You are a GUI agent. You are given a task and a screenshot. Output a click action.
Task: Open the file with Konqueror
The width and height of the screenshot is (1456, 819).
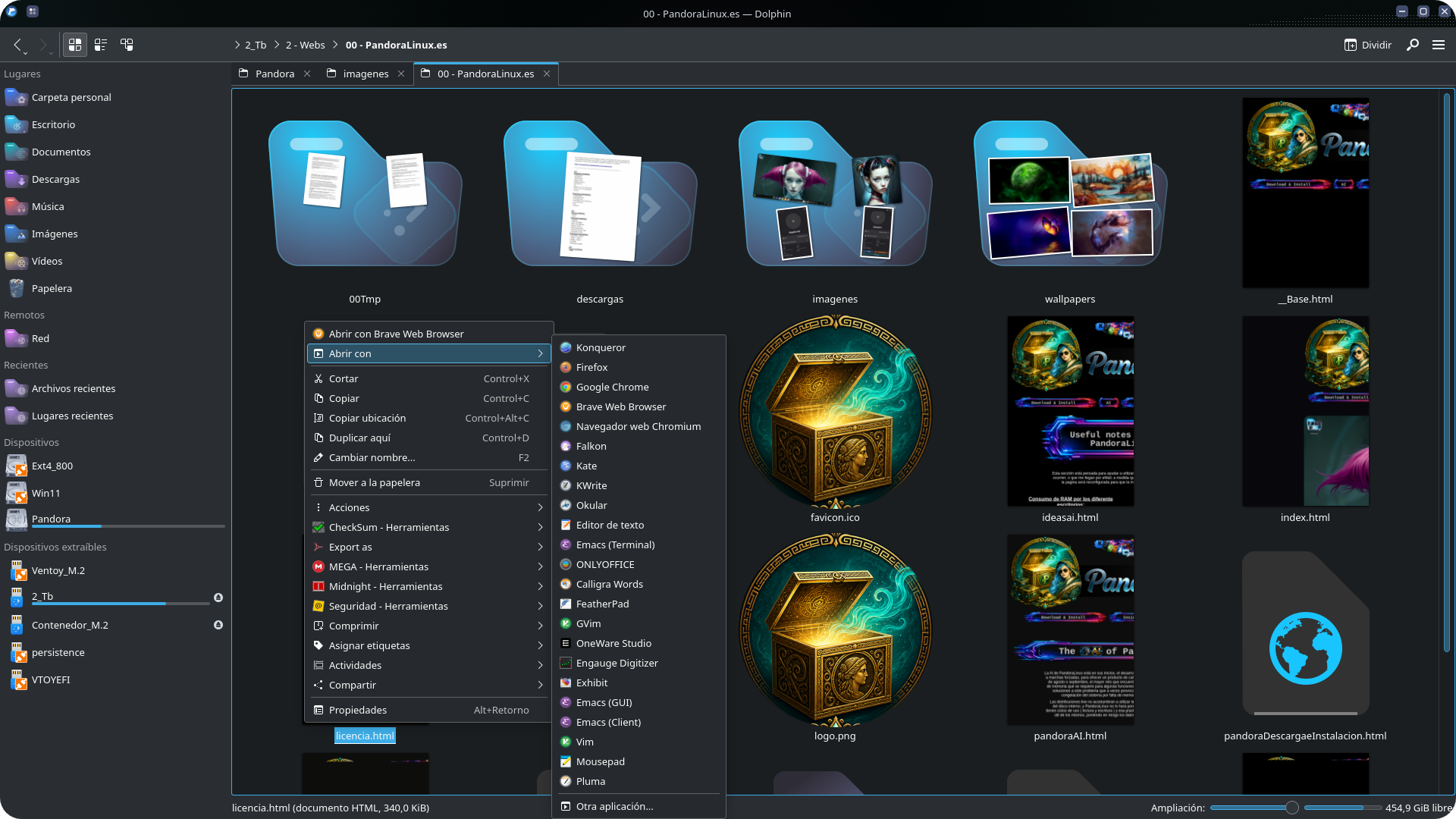[x=639, y=347]
